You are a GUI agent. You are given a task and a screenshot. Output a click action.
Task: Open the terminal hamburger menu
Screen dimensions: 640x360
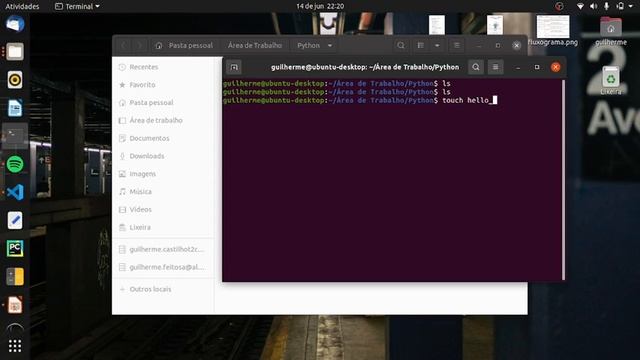[495, 67]
